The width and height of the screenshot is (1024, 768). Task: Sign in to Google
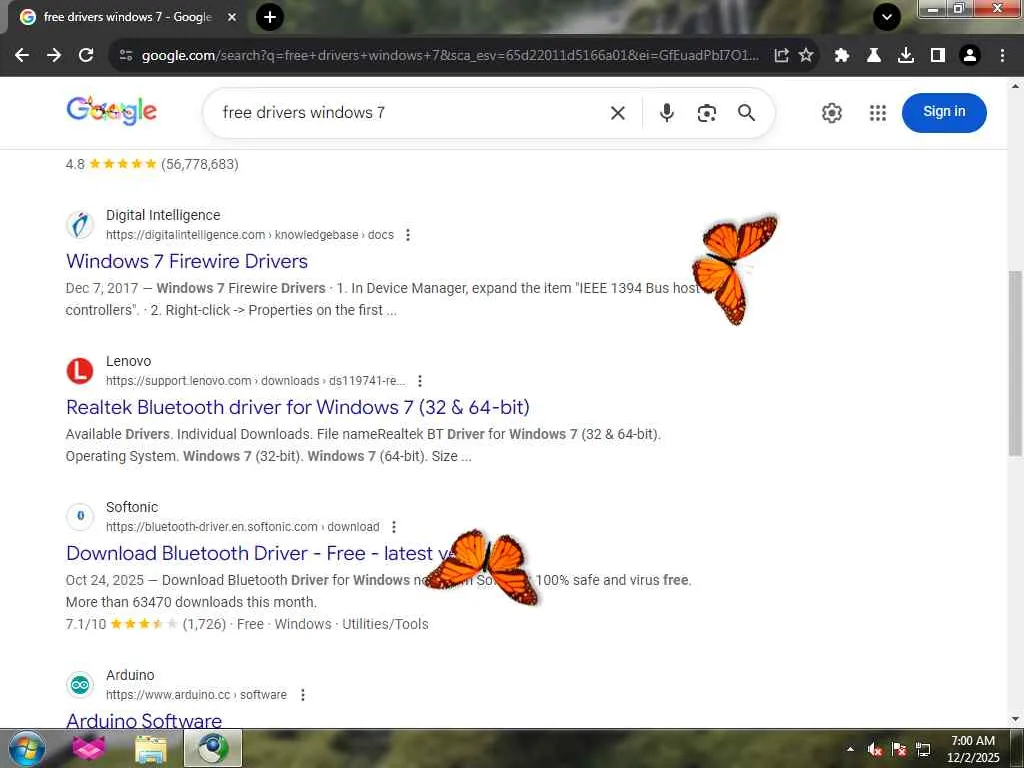pos(944,112)
